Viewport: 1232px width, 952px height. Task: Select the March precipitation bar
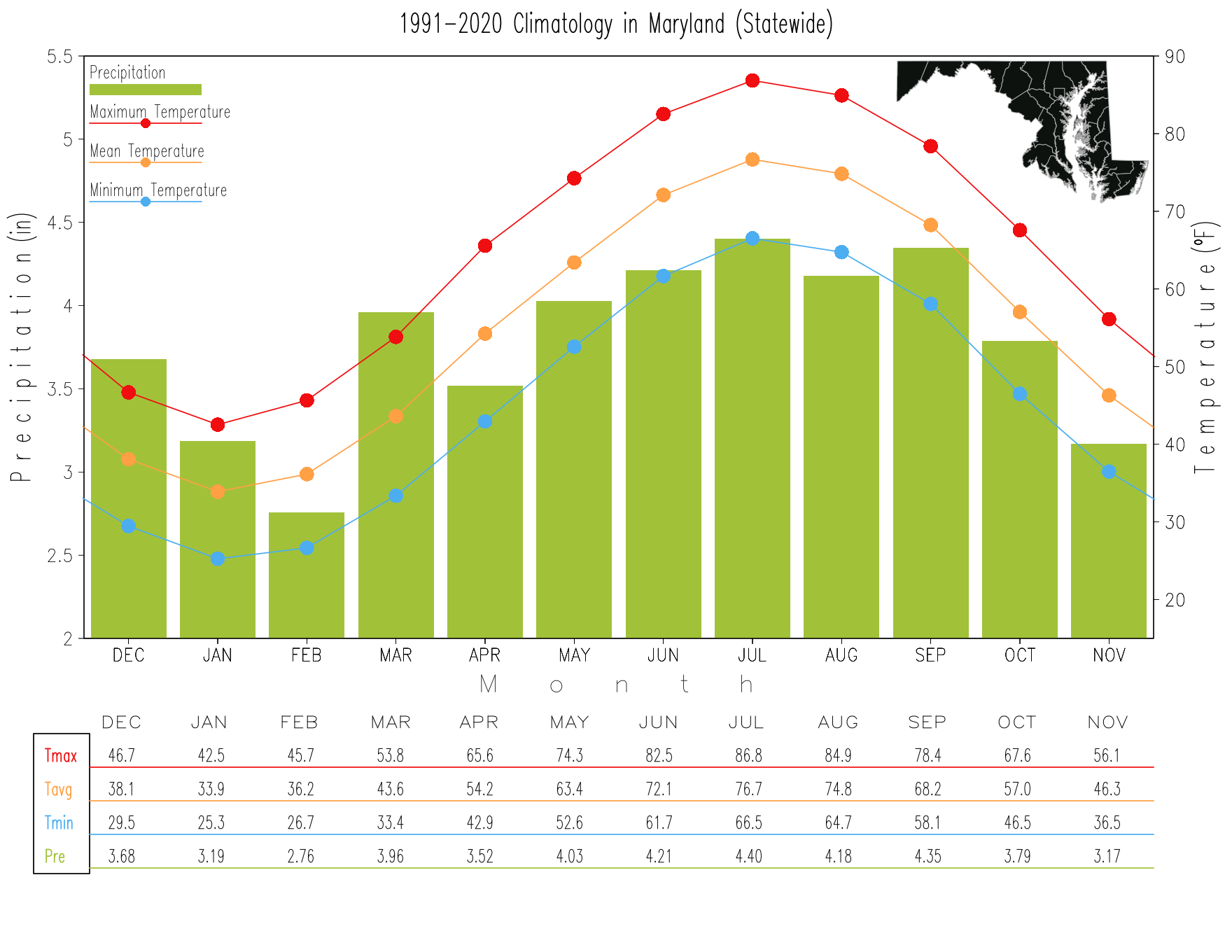click(396, 475)
